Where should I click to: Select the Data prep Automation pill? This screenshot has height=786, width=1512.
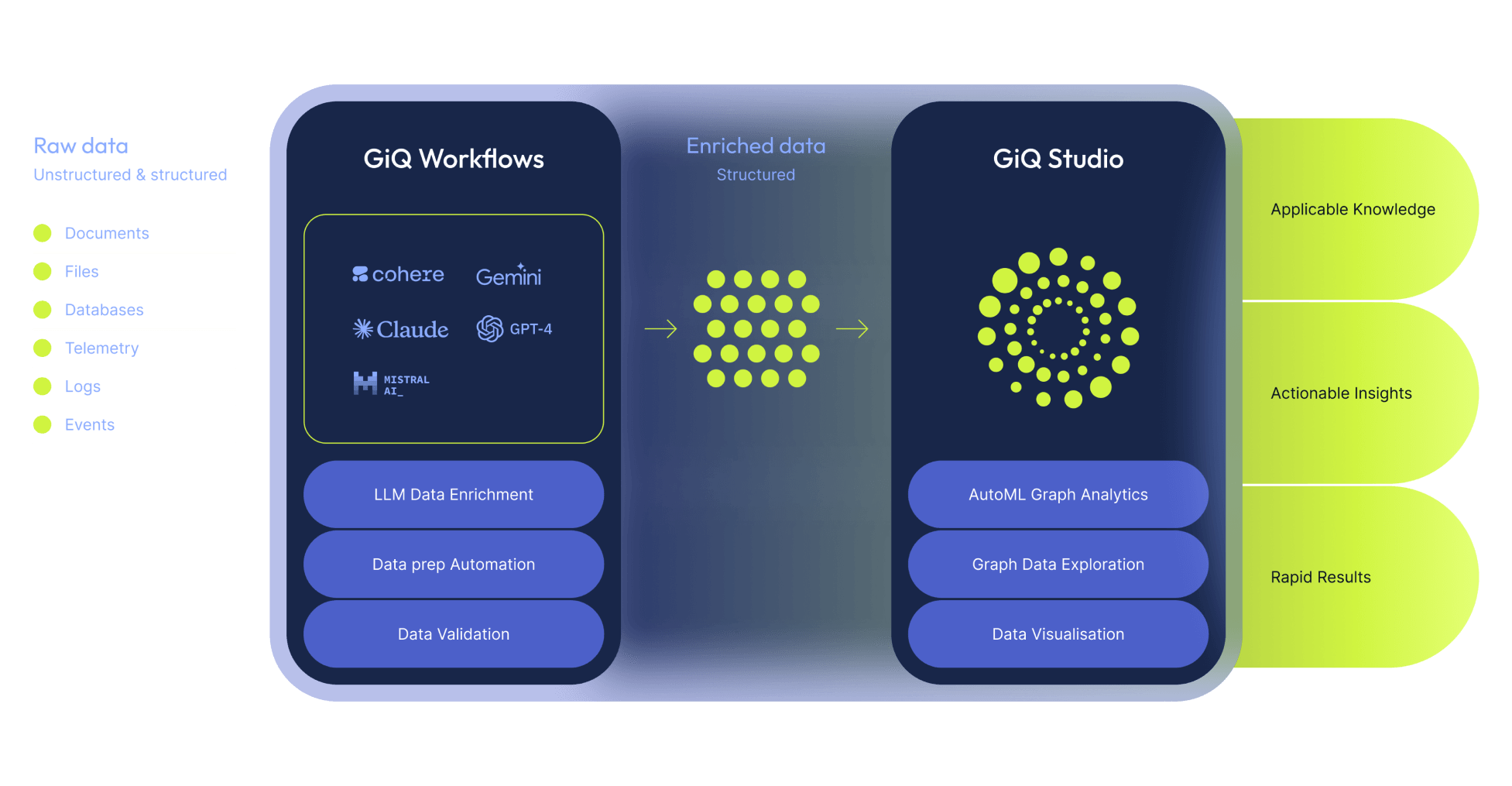point(454,564)
